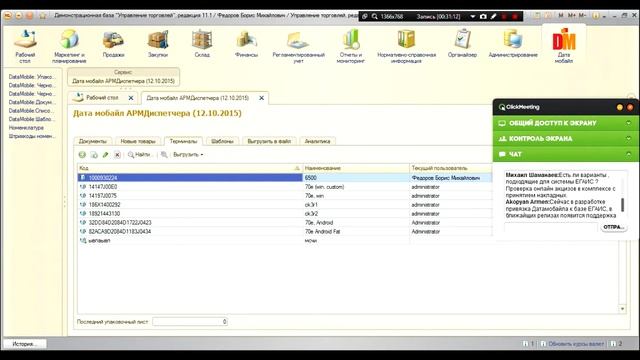Click the recorder camera snapshot icon
640x360 pixels.
point(483,17)
